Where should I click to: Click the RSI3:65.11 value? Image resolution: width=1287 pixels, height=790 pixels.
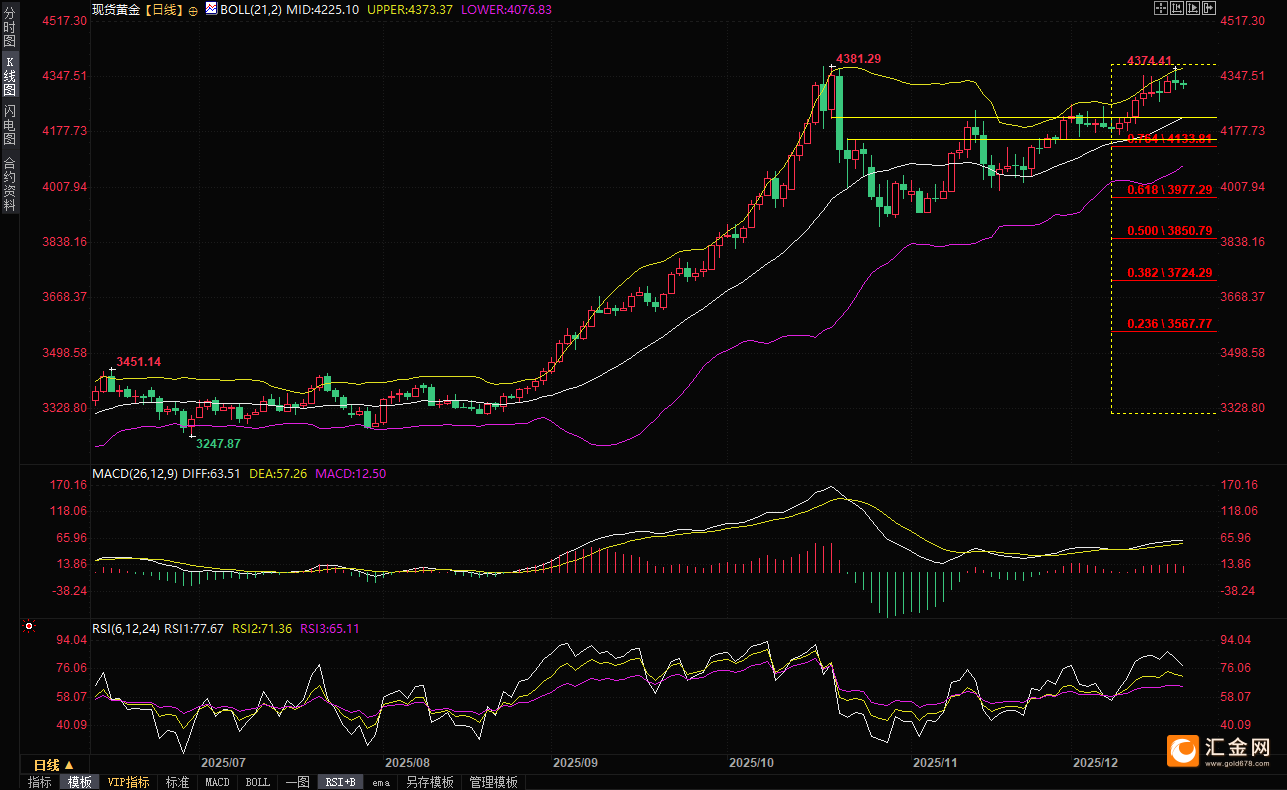click(x=329, y=628)
